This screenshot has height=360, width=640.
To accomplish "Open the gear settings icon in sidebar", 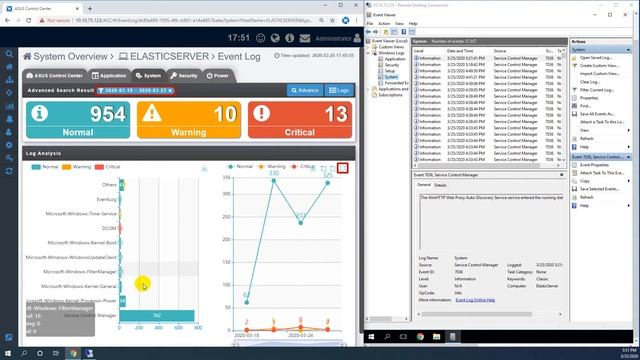I will pos(9,145).
